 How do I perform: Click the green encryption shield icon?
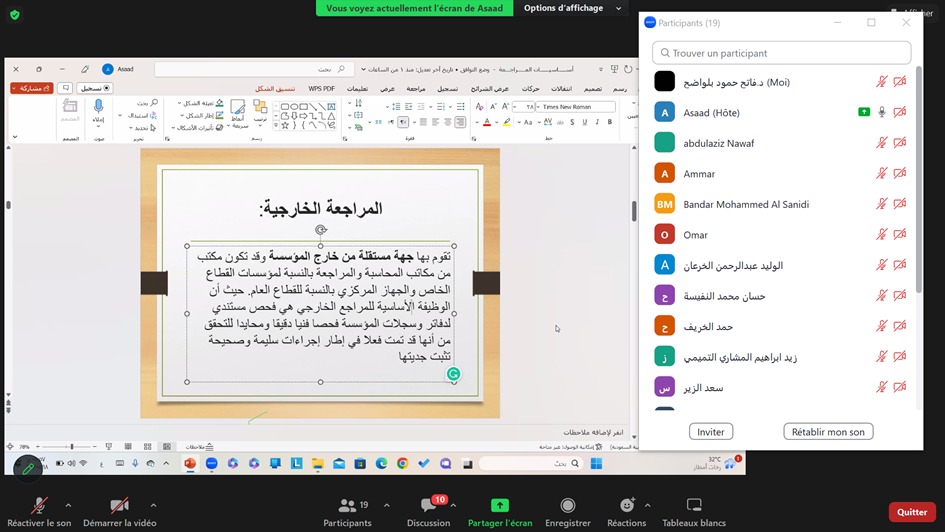14,15
